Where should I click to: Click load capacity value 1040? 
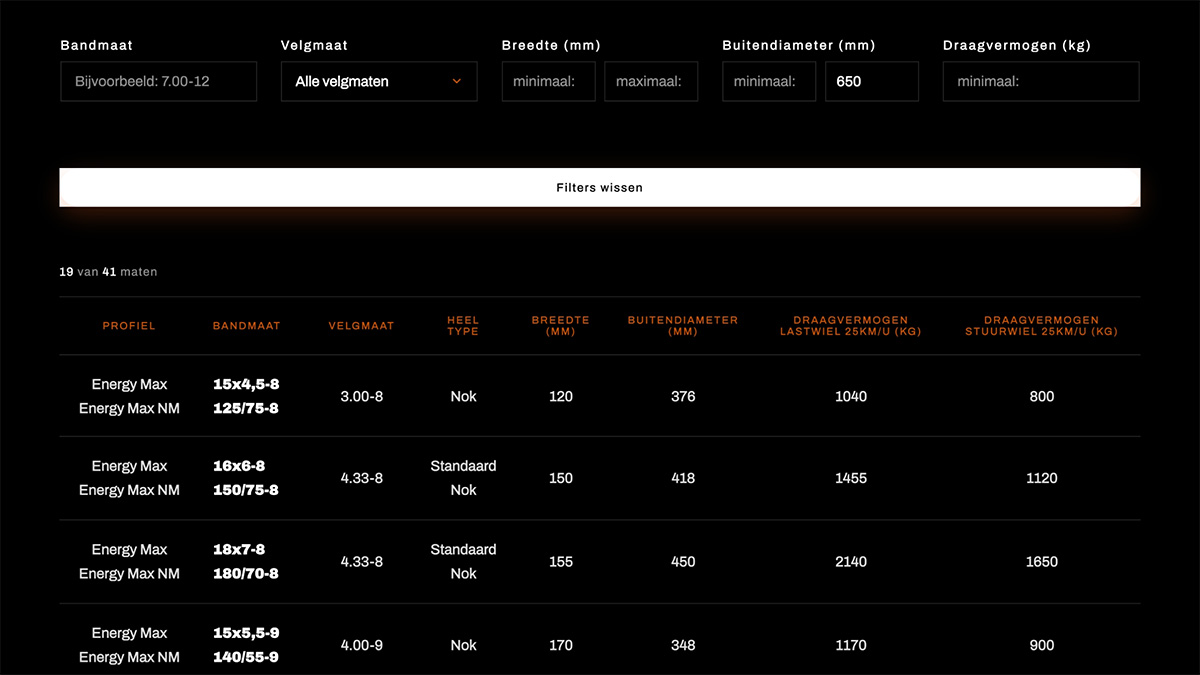pyautogui.click(x=851, y=397)
